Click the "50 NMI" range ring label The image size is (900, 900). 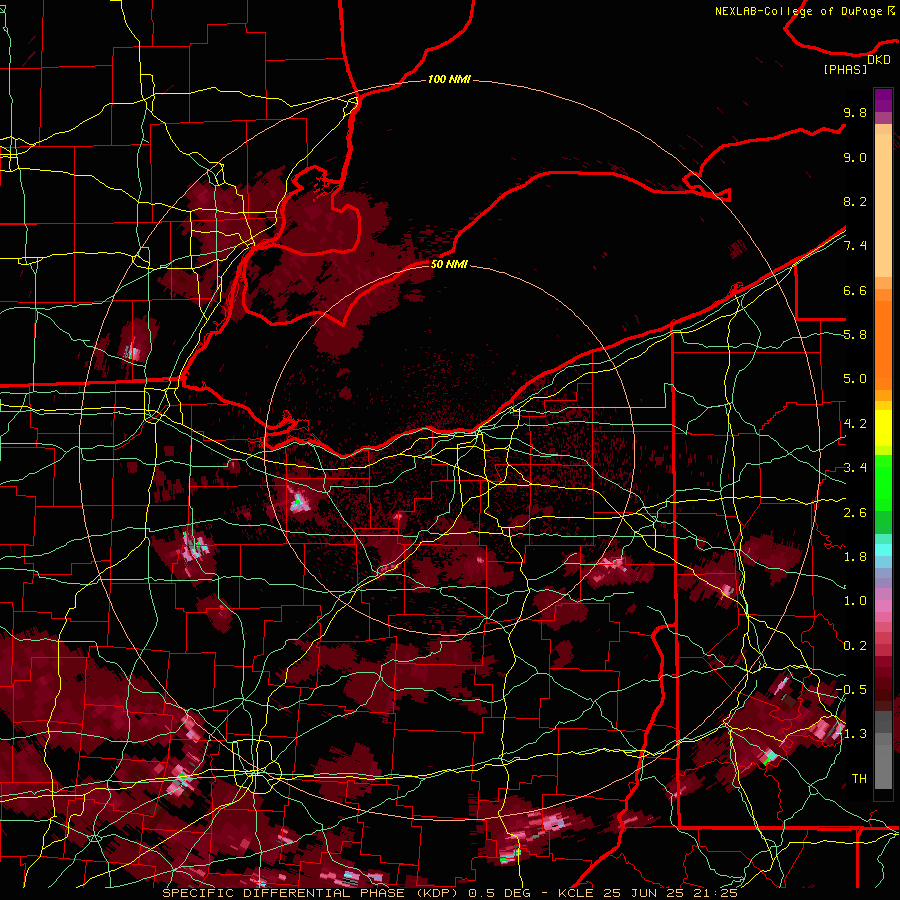(x=449, y=264)
